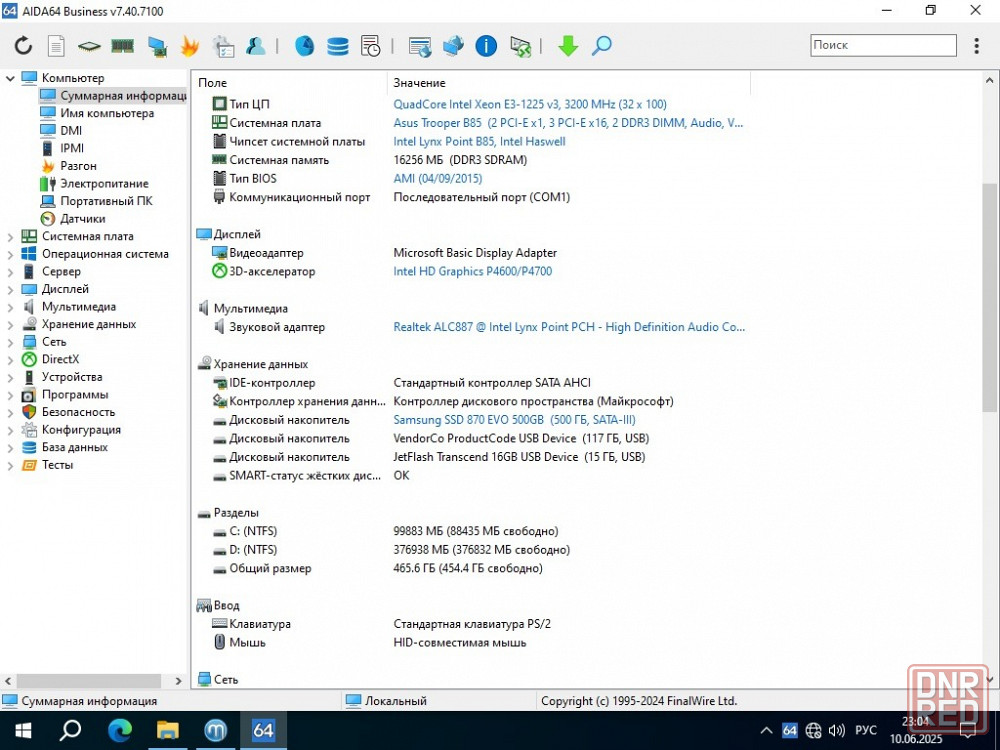Expand the DirectX tree node

click(x=10, y=360)
